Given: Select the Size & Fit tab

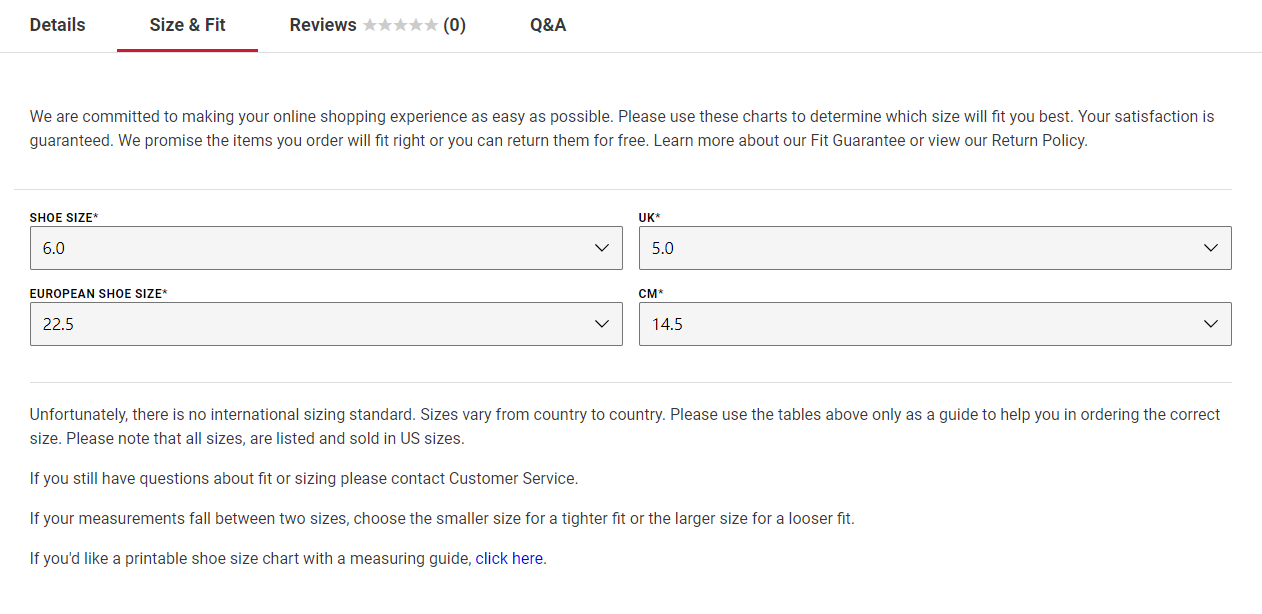Looking at the screenshot, I should coord(187,25).
